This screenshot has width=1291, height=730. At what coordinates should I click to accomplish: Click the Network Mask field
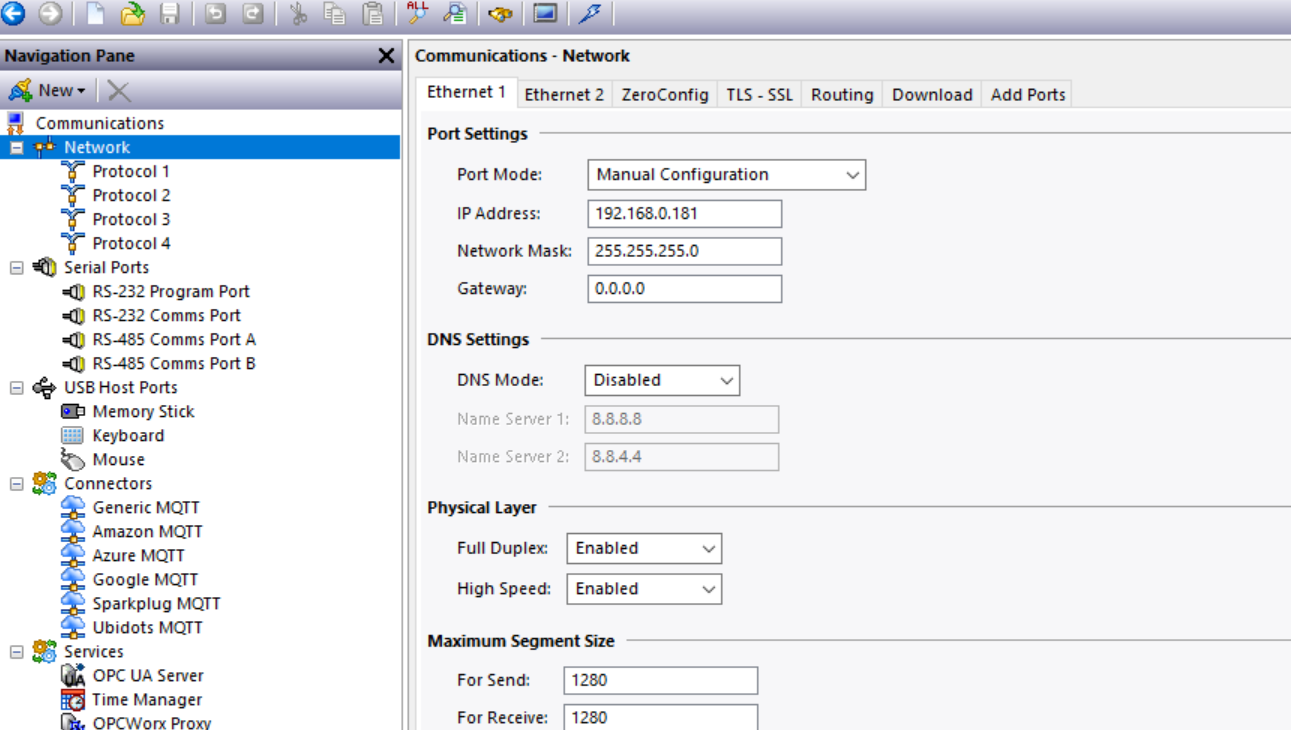[x=685, y=251]
